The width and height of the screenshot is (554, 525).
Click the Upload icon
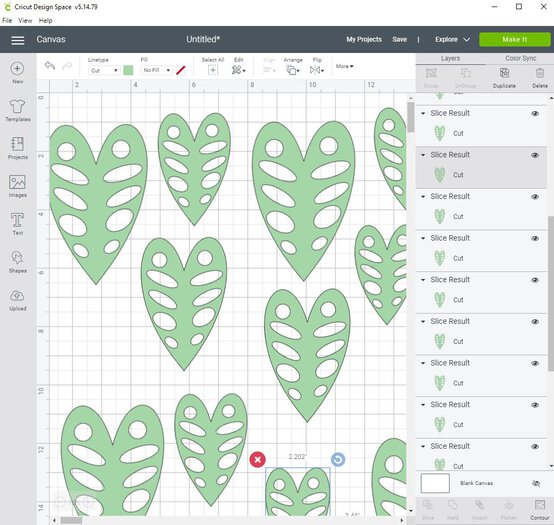(x=17, y=296)
